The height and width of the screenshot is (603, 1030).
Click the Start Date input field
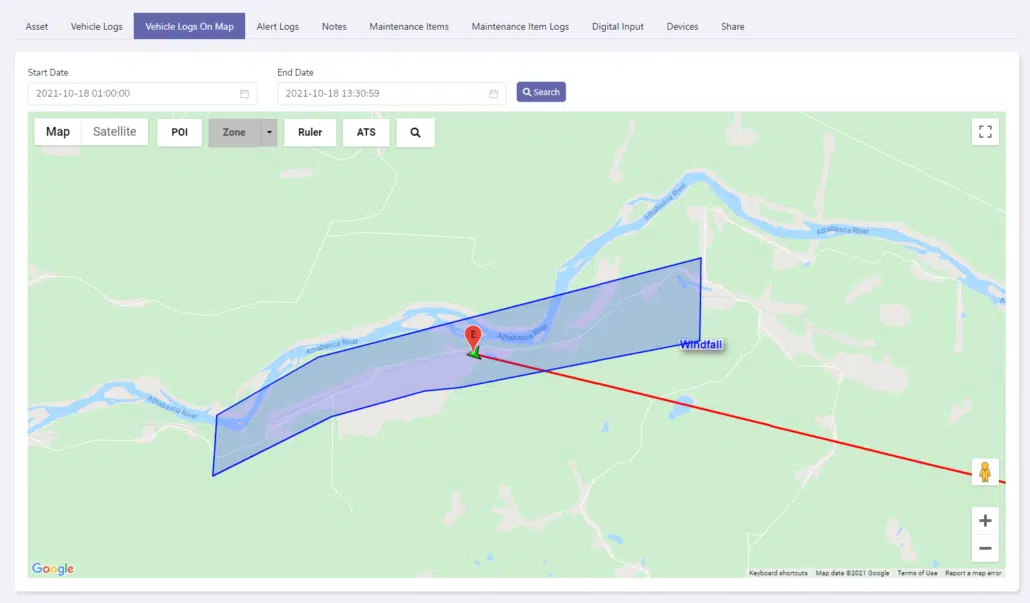[130, 94]
